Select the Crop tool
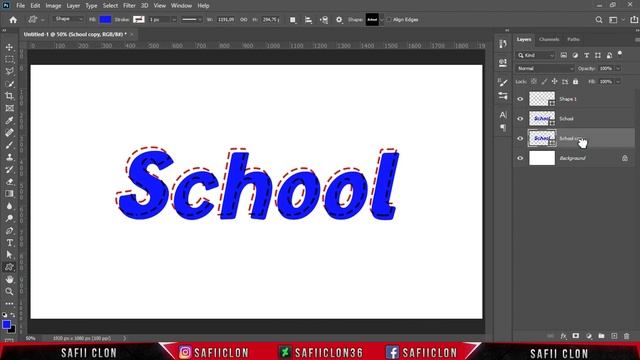Viewport: 640px width, 360px height. 9,96
